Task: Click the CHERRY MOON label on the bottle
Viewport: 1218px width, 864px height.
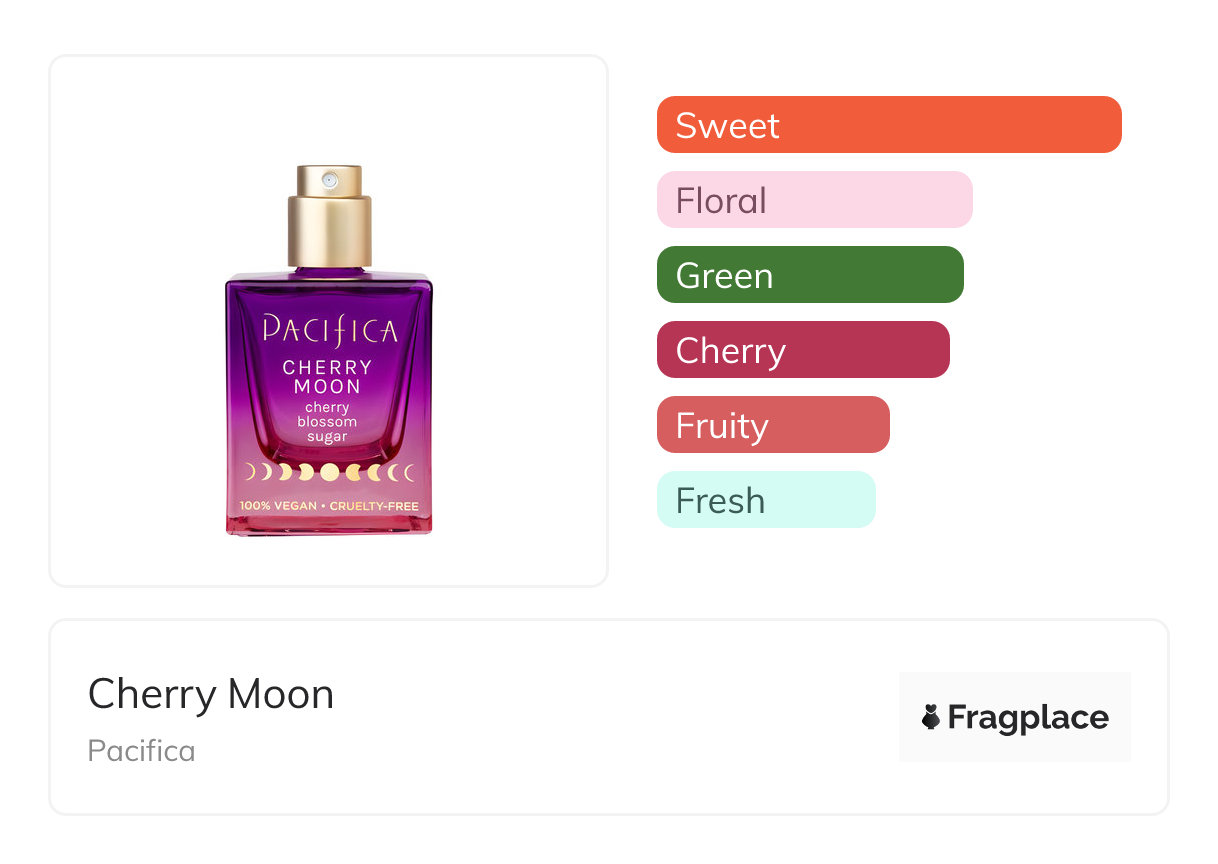Action: point(328,377)
